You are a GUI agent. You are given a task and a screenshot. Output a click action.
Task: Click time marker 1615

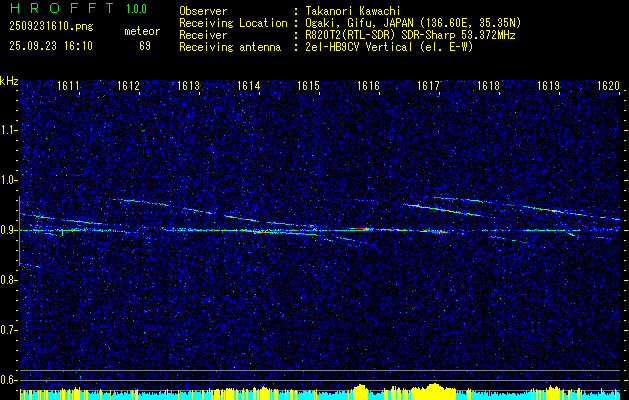pyautogui.click(x=308, y=86)
